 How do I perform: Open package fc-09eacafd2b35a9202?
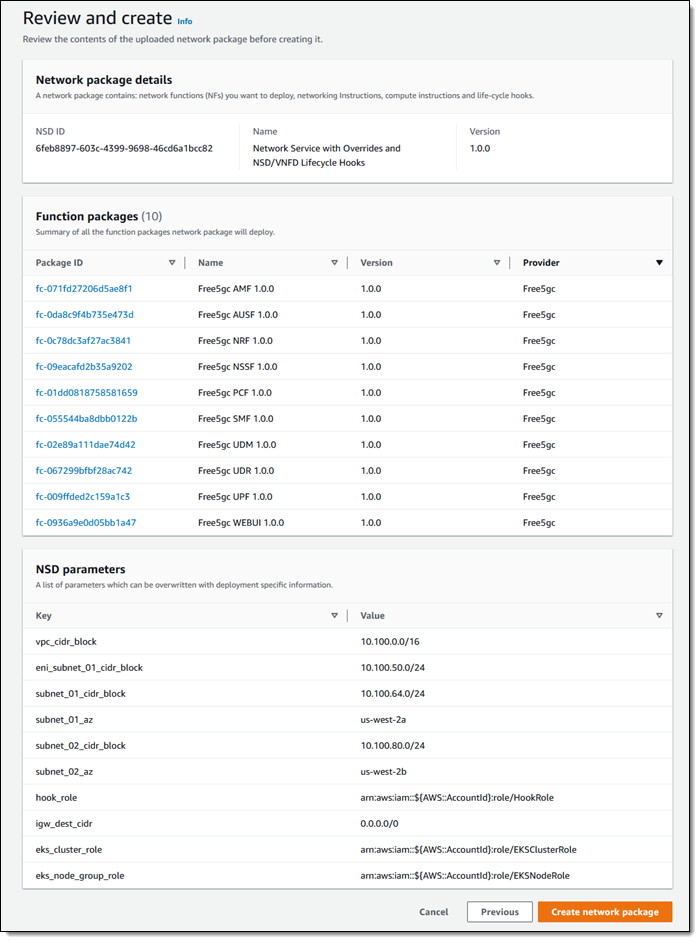click(84, 366)
